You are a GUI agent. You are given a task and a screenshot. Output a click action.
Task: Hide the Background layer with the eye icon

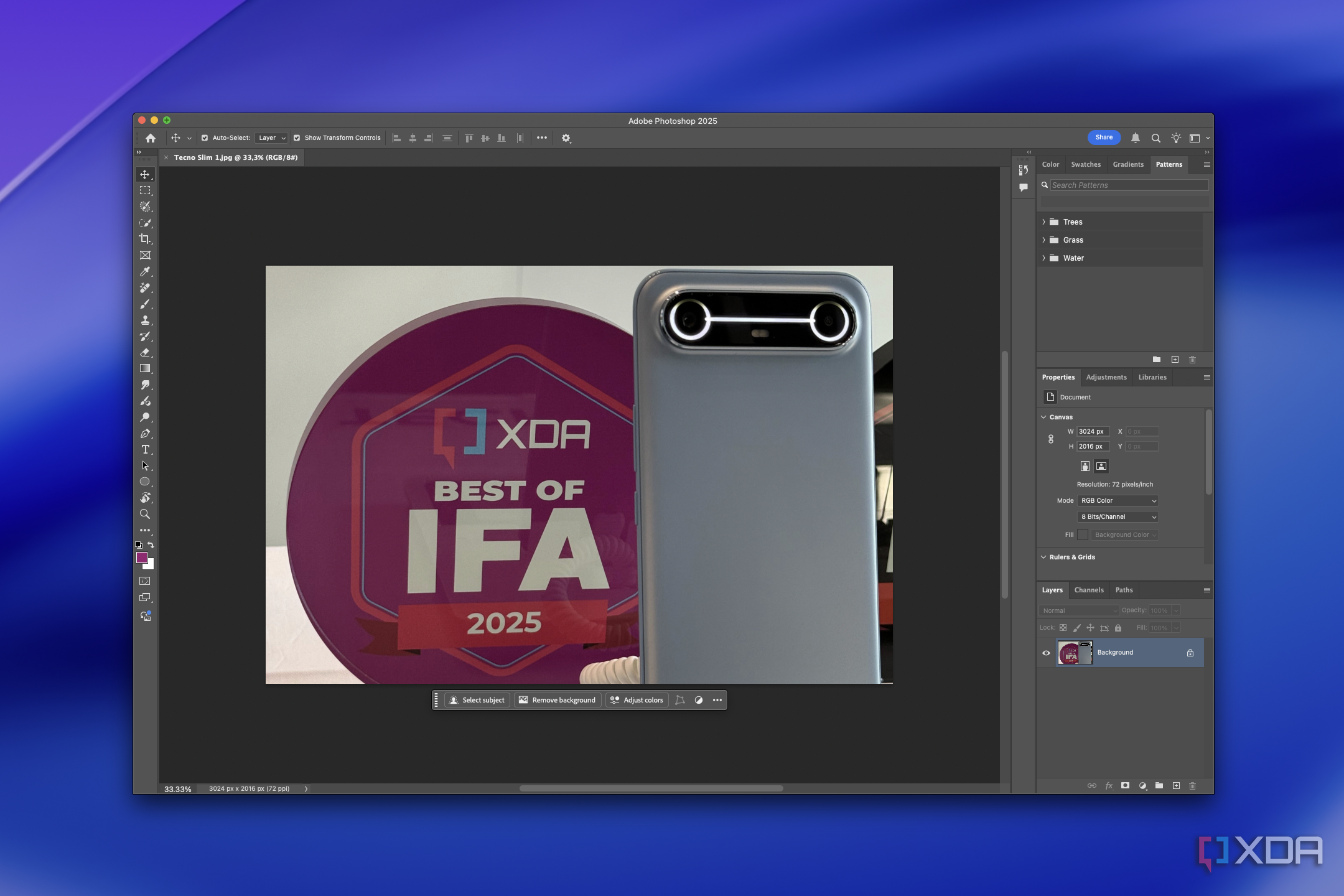(x=1046, y=653)
